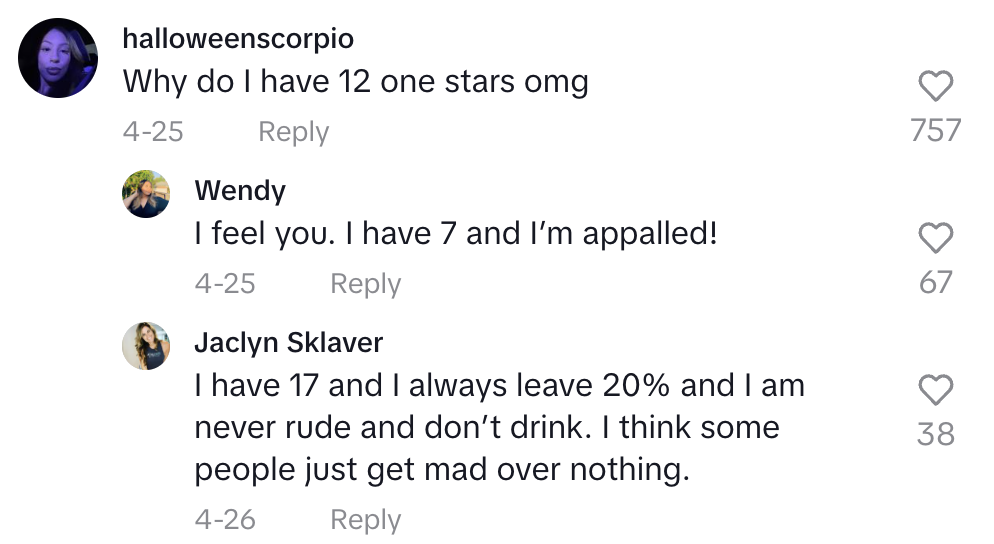Reply to Wendy's comment
994x544 pixels.
pos(365,284)
